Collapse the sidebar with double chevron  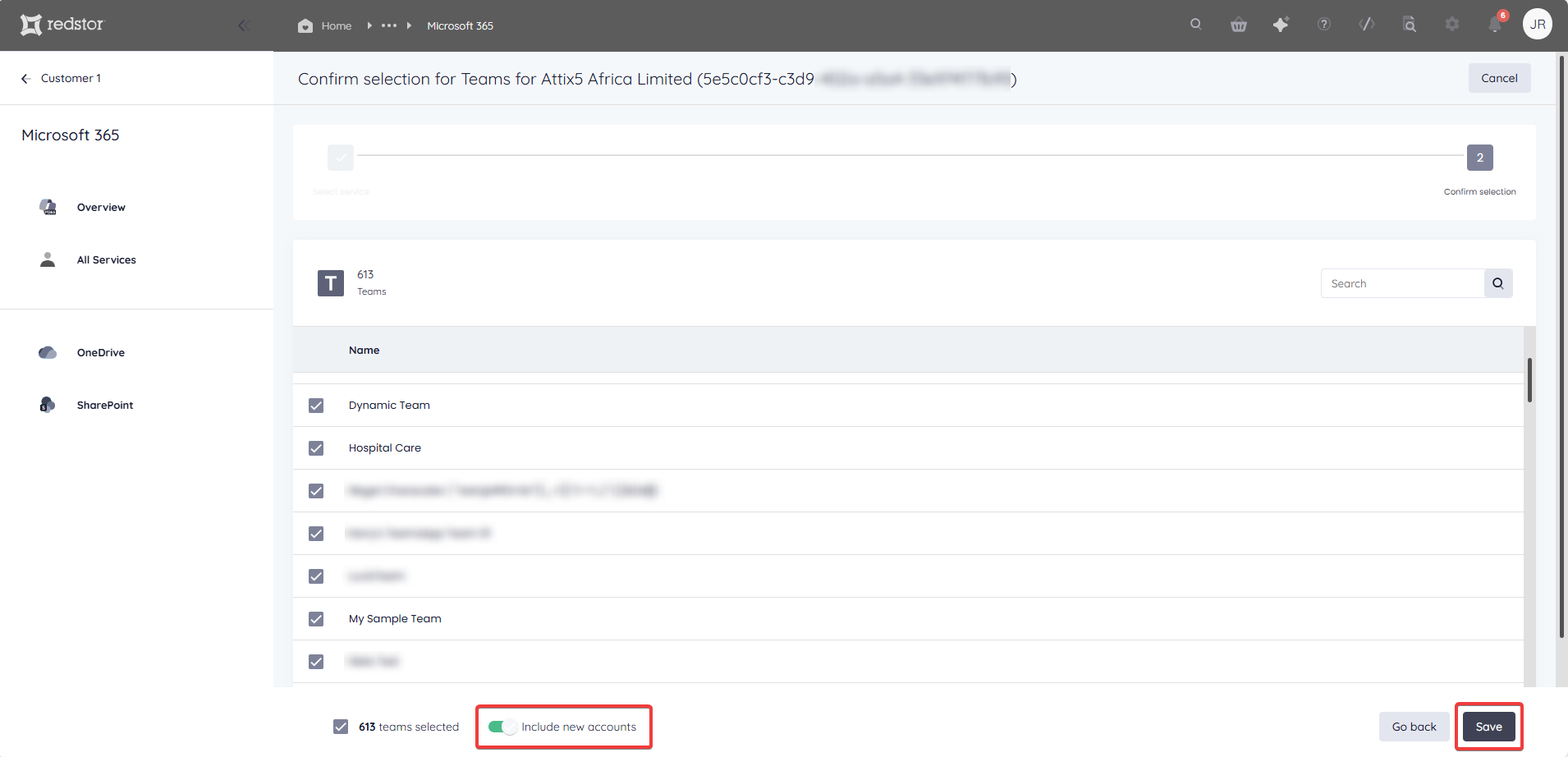click(243, 25)
